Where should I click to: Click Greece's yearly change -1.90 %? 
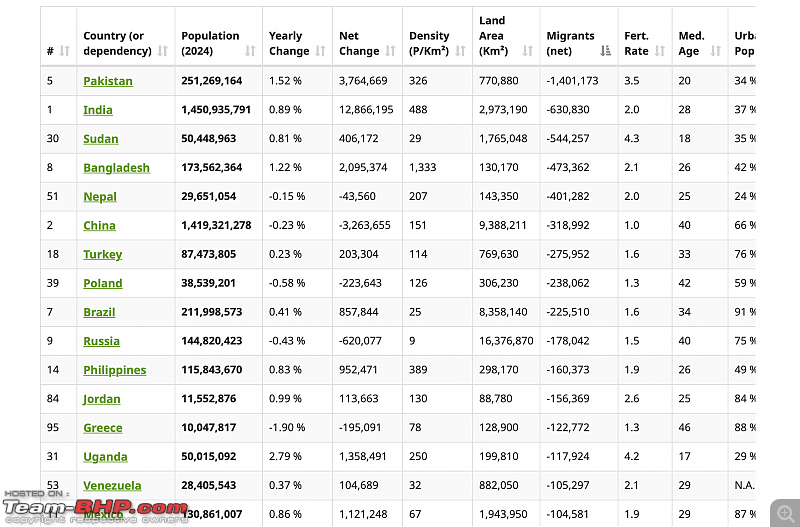[287, 428]
